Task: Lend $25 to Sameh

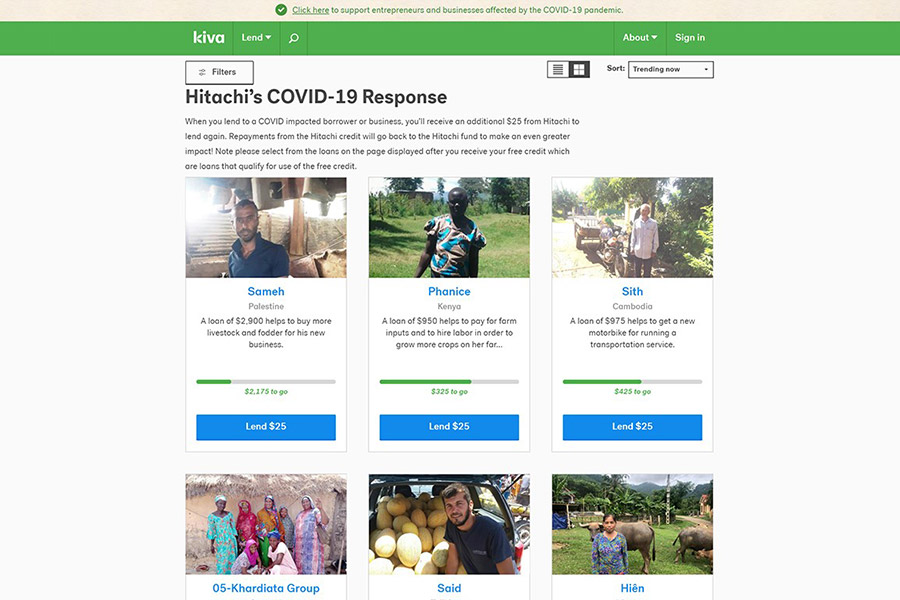Action: click(266, 427)
